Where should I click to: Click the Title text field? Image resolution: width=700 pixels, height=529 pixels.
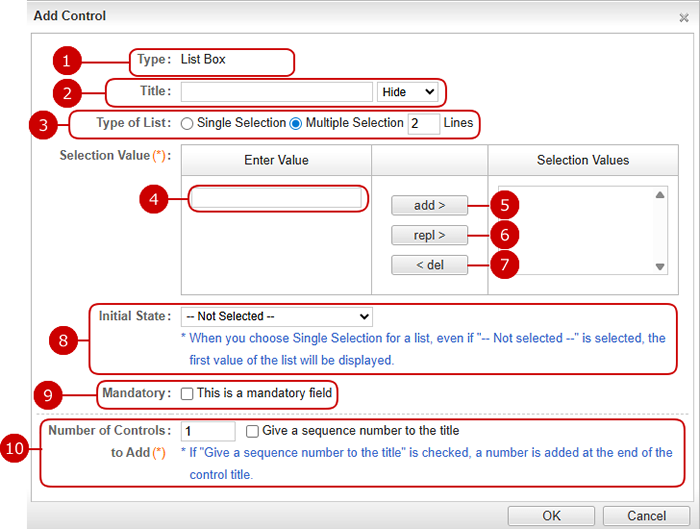[276, 92]
